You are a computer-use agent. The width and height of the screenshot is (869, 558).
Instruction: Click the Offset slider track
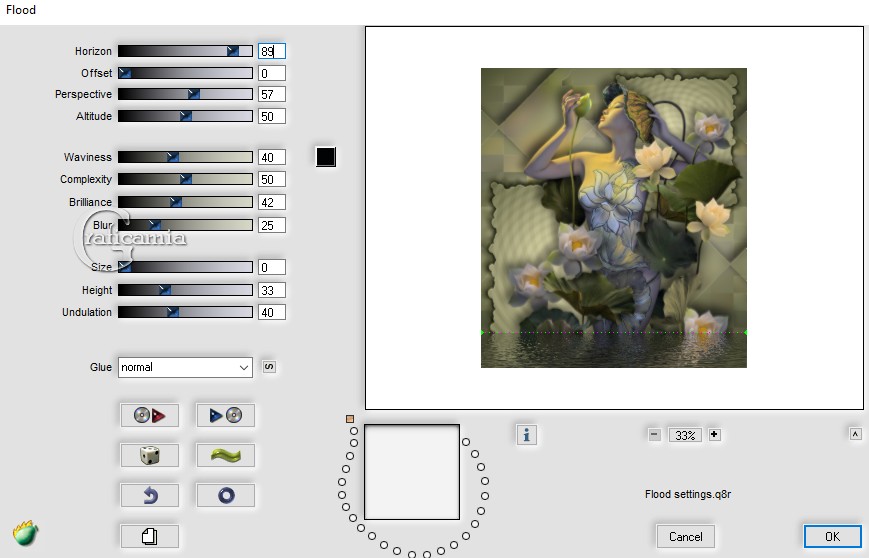coord(185,73)
